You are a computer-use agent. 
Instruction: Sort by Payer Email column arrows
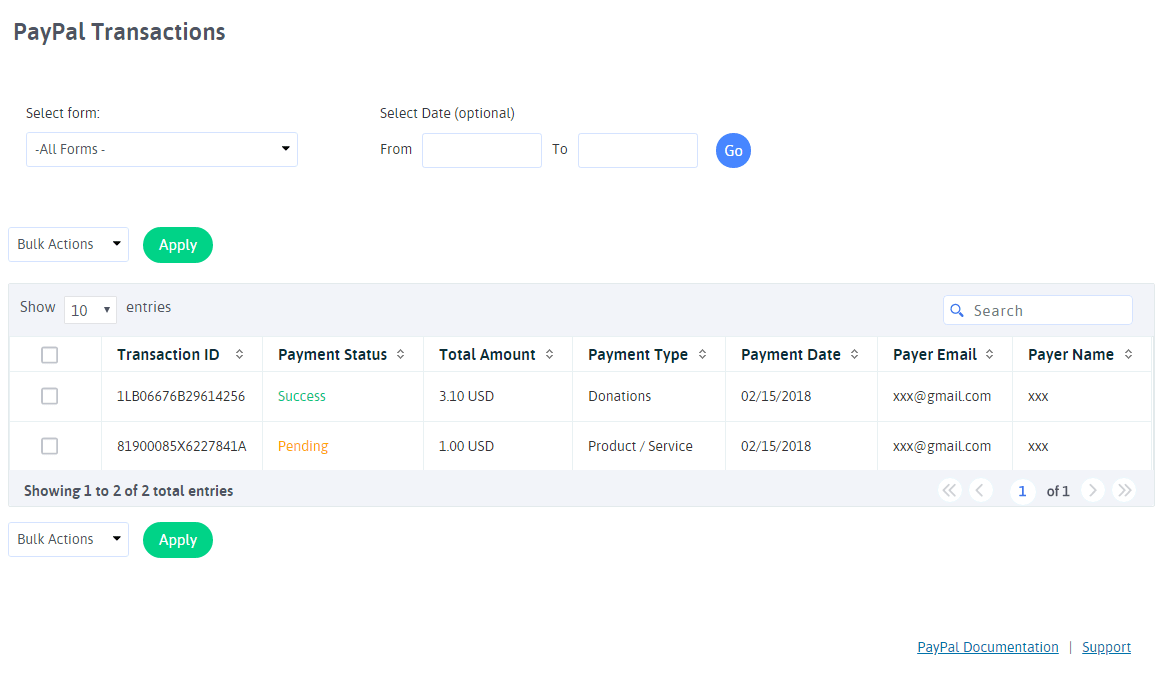(x=989, y=354)
